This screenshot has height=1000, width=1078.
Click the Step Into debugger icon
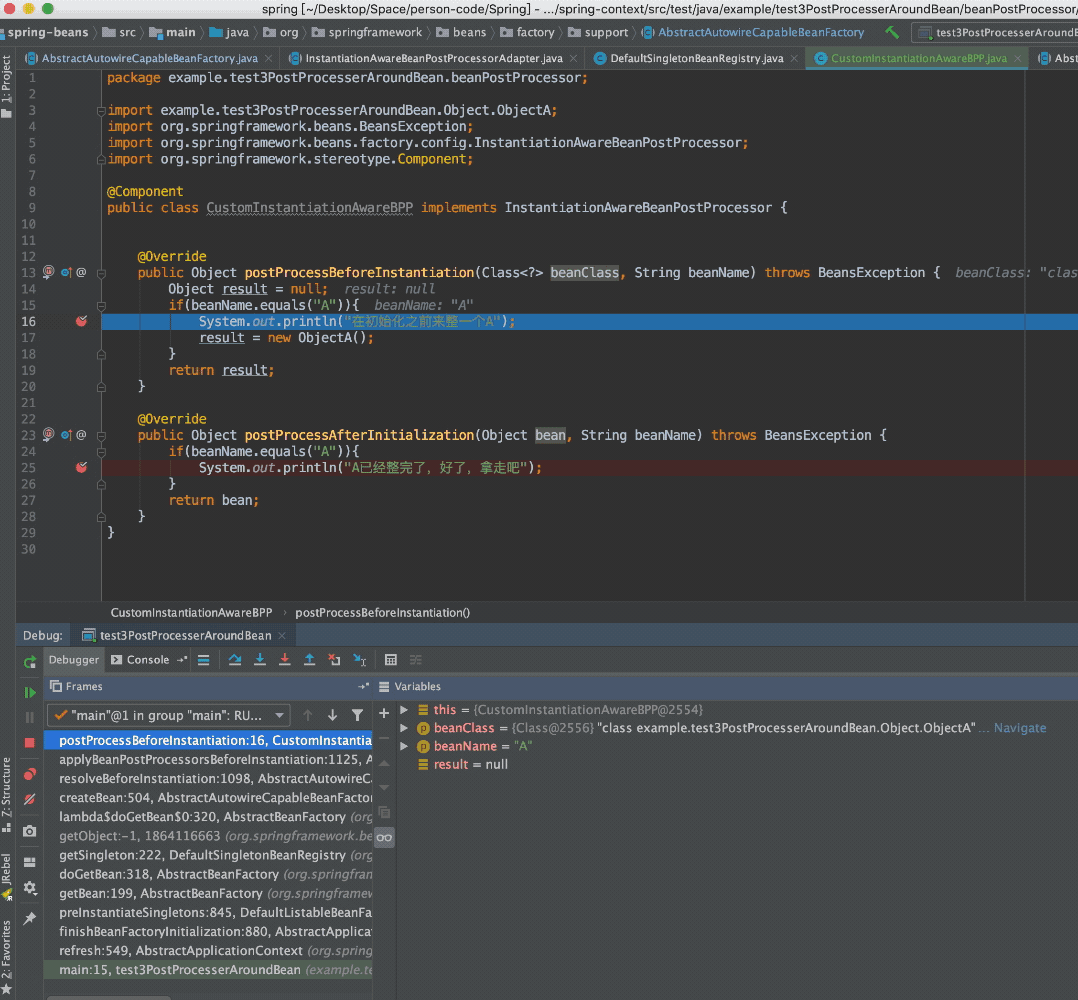(260, 660)
